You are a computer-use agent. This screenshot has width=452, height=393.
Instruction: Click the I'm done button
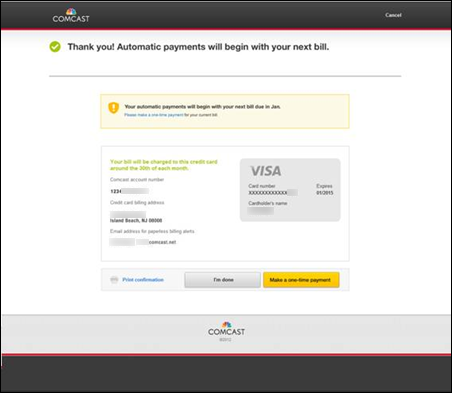[222, 280]
